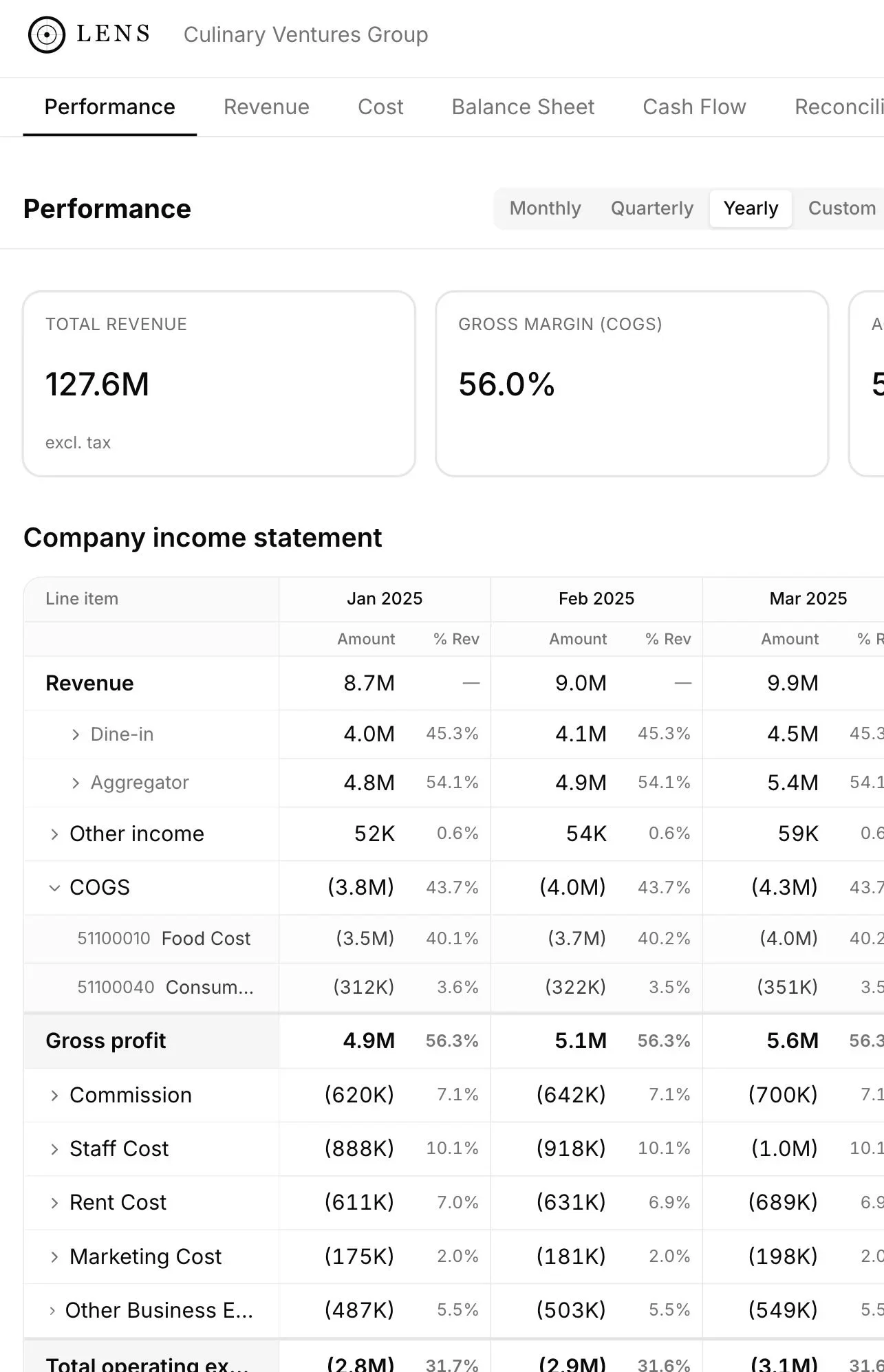884x1372 pixels.
Task: Expand the Staff Cost row
Action: tap(54, 1149)
